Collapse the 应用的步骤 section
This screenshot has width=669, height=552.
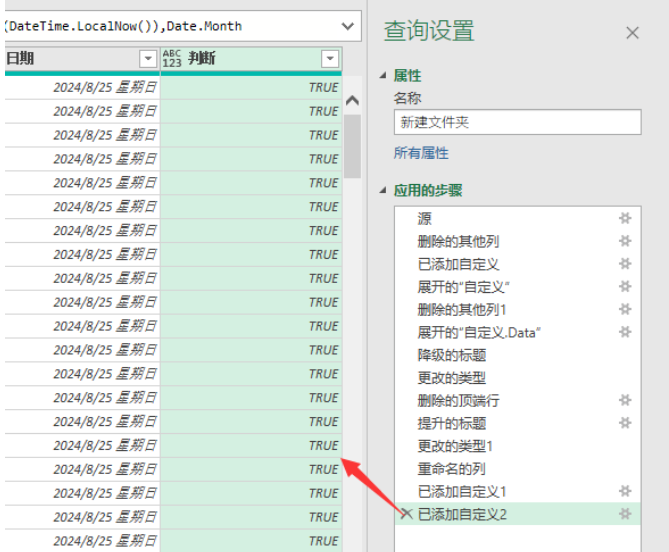pyautogui.click(x=383, y=190)
